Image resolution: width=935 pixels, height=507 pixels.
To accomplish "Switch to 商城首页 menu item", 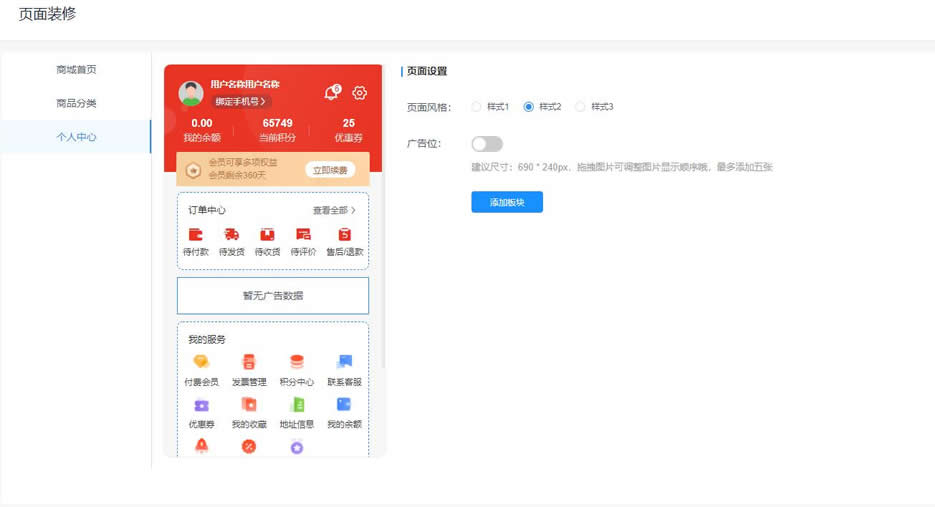I will click(76, 69).
